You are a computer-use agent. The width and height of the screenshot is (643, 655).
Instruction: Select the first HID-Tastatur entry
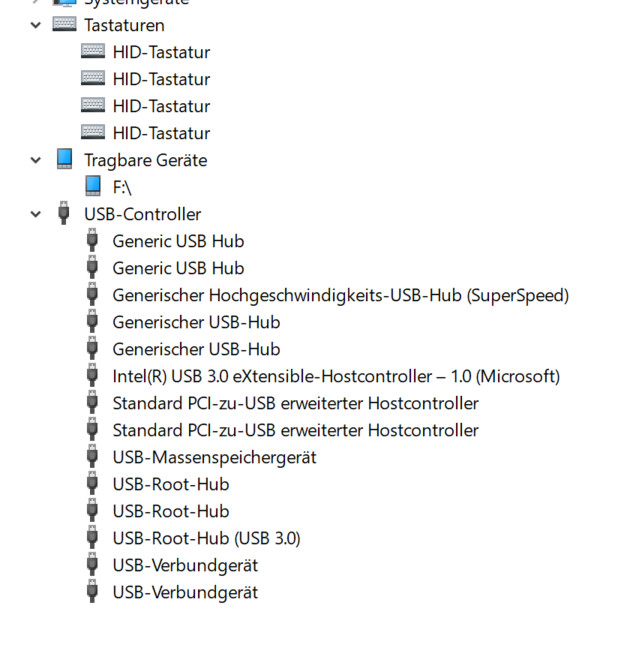(161, 52)
